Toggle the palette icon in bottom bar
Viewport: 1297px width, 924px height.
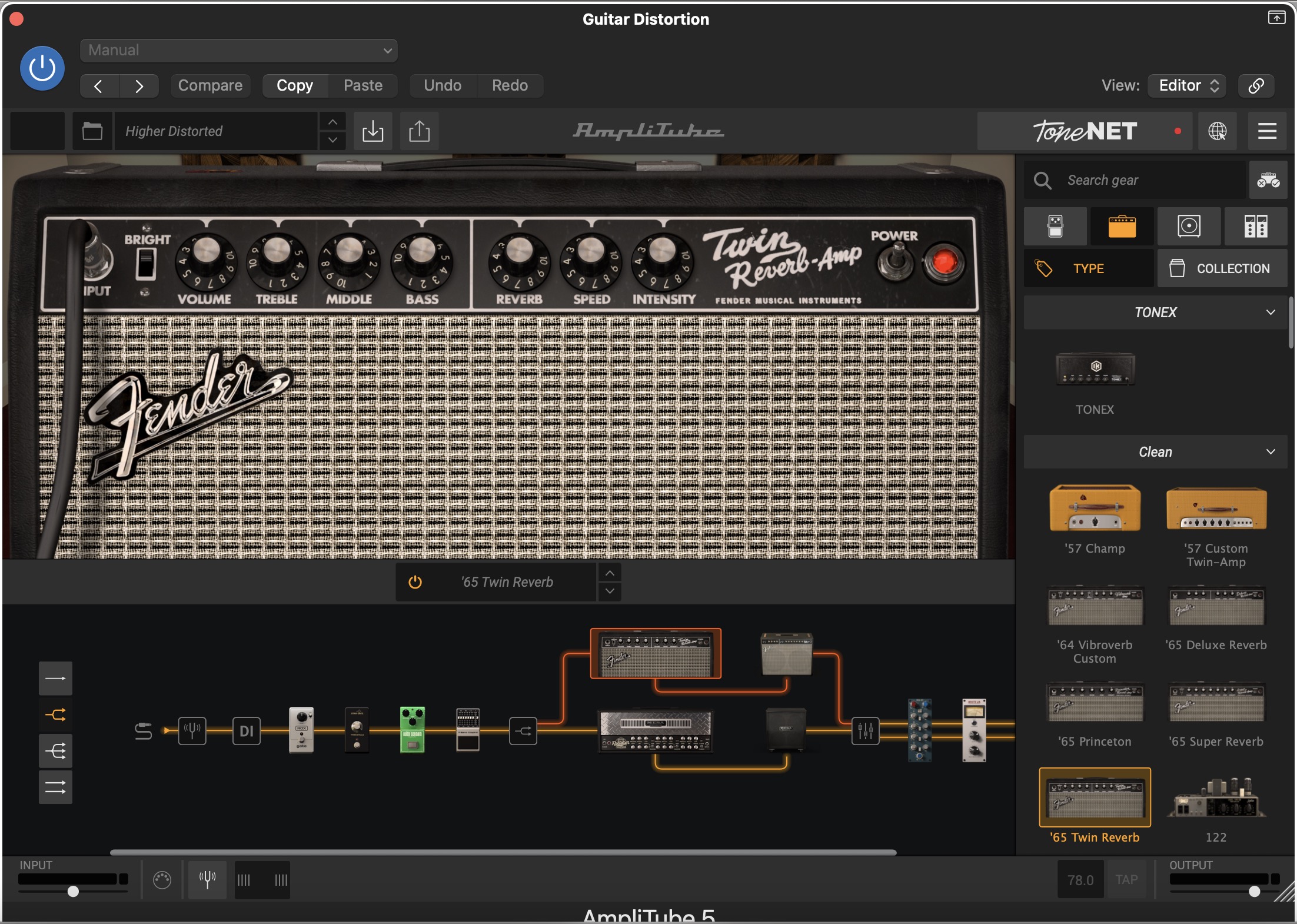[162, 880]
